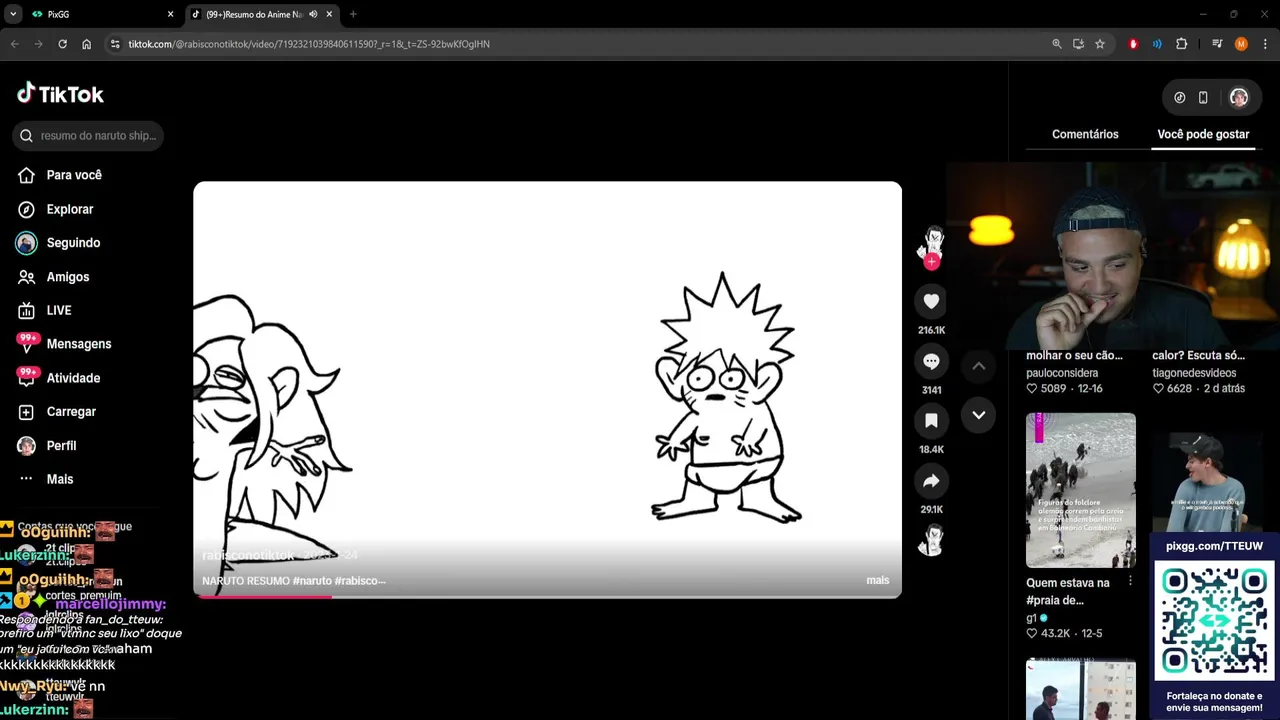
Task: Open the media controls icon
Action: [x=1217, y=44]
